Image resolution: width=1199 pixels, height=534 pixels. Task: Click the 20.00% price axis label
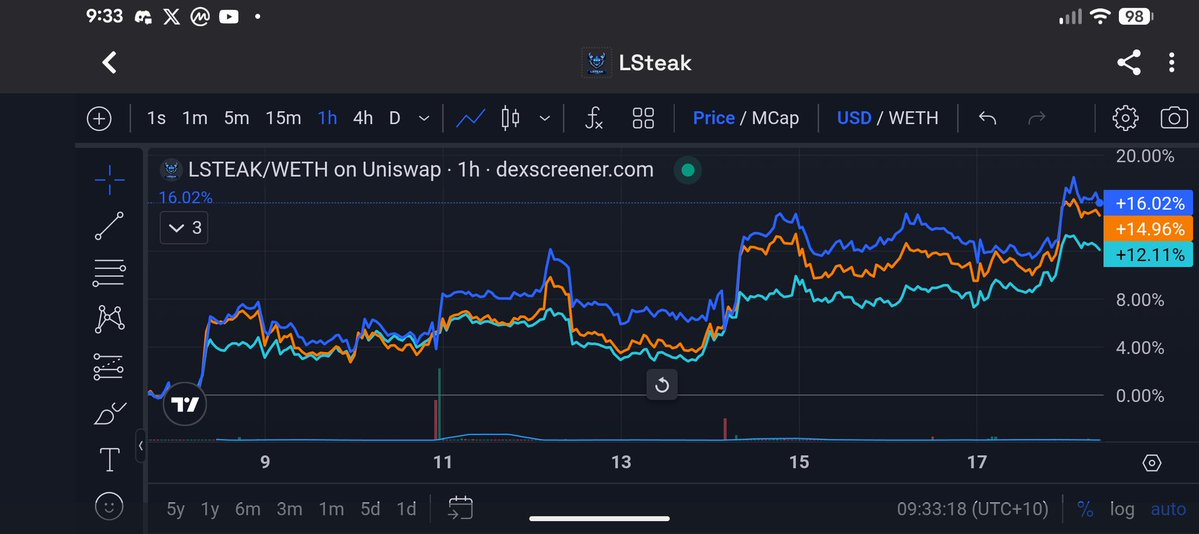click(x=1145, y=156)
